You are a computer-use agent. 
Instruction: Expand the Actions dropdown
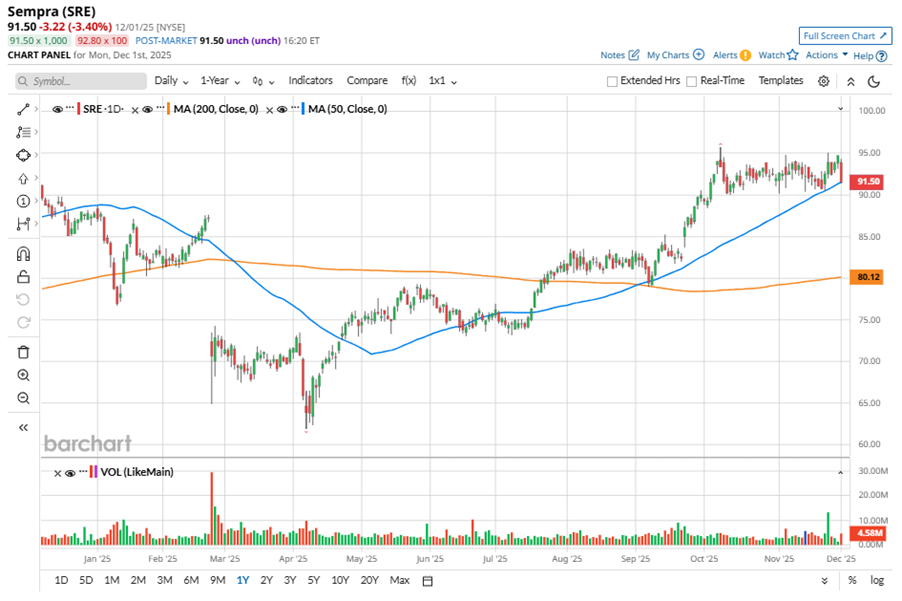827,55
